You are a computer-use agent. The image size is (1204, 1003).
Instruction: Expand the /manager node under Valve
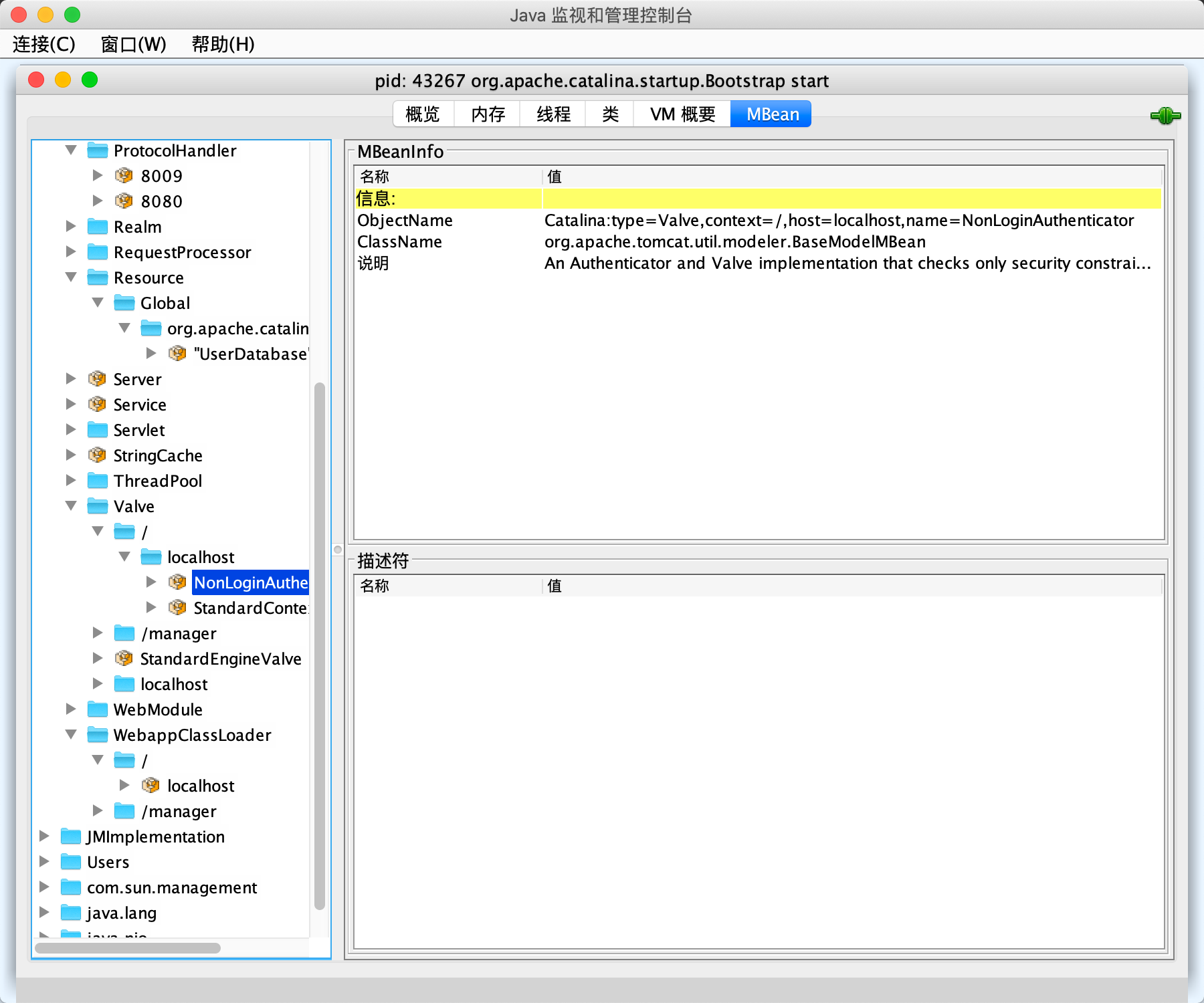click(98, 633)
